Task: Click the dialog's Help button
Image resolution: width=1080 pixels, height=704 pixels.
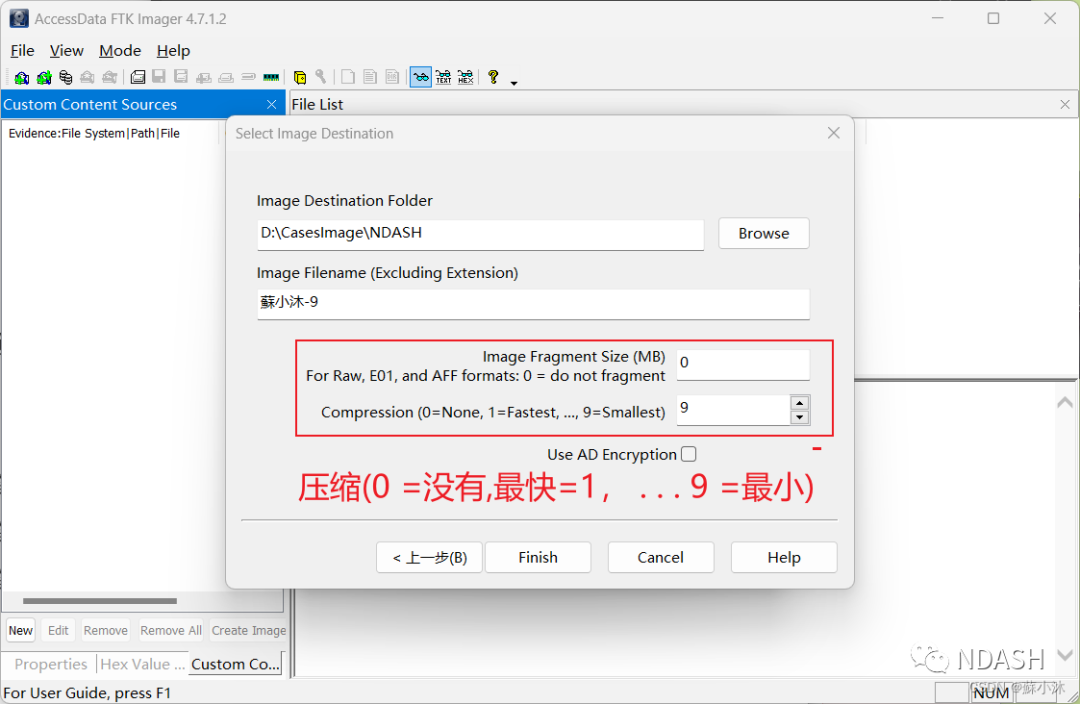Action: coord(784,557)
